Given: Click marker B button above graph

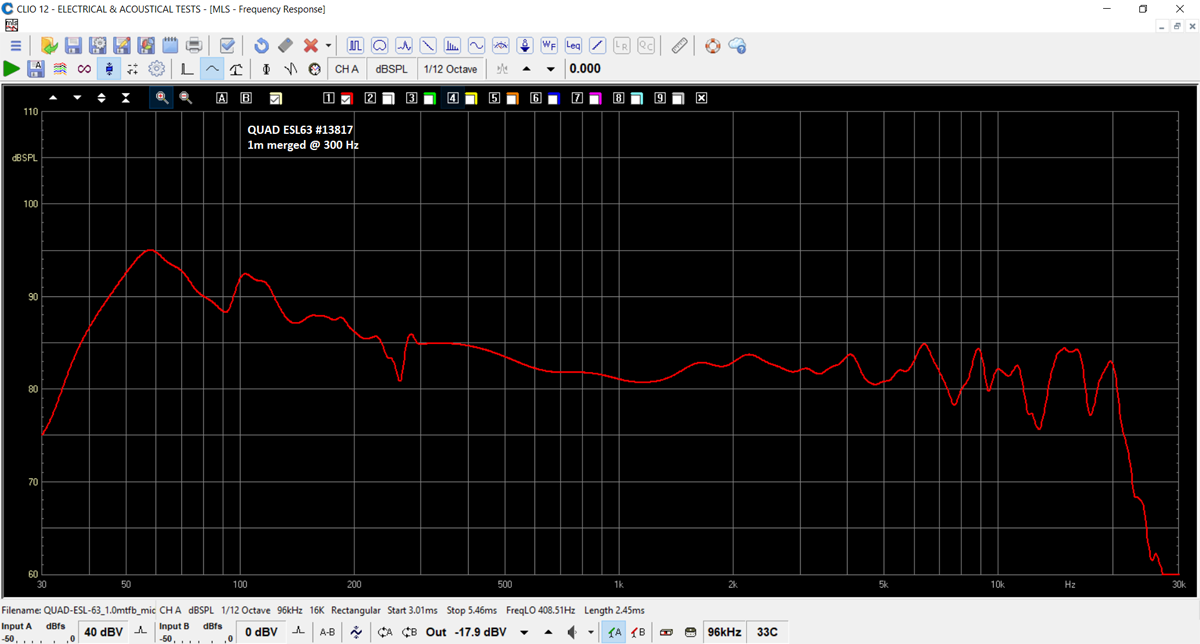Looking at the screenshot, I should (x=246, y=98).
